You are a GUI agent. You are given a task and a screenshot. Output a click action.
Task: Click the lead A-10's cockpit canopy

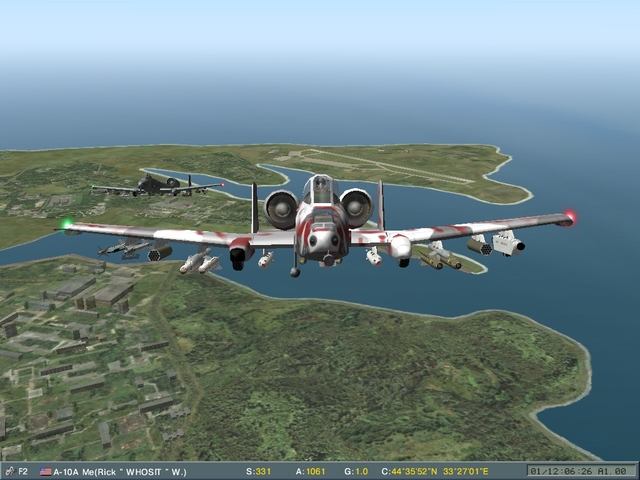click(321, 190)
